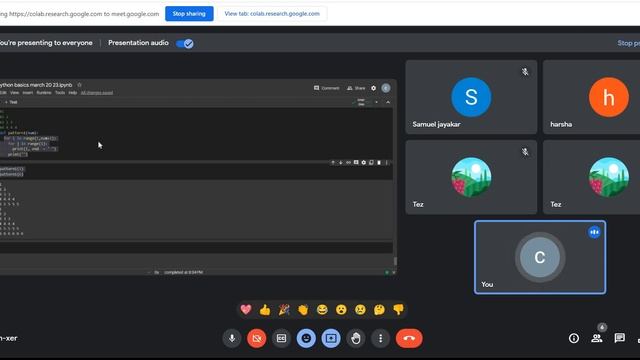
Task: Toggle the Presentation audio switch
Action: click(185, 43)
